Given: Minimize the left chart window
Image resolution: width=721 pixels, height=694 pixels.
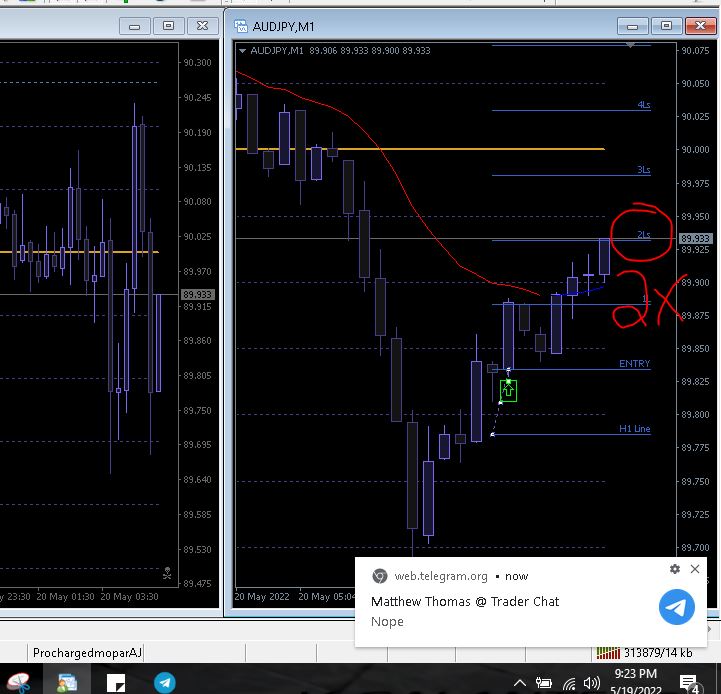Looking at the screenshot, I should coord(134,26).
